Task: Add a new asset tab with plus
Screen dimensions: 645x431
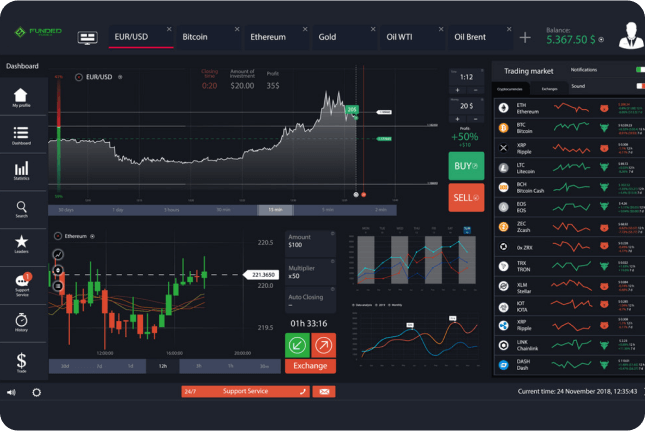Action: click(x=525, y=38)
